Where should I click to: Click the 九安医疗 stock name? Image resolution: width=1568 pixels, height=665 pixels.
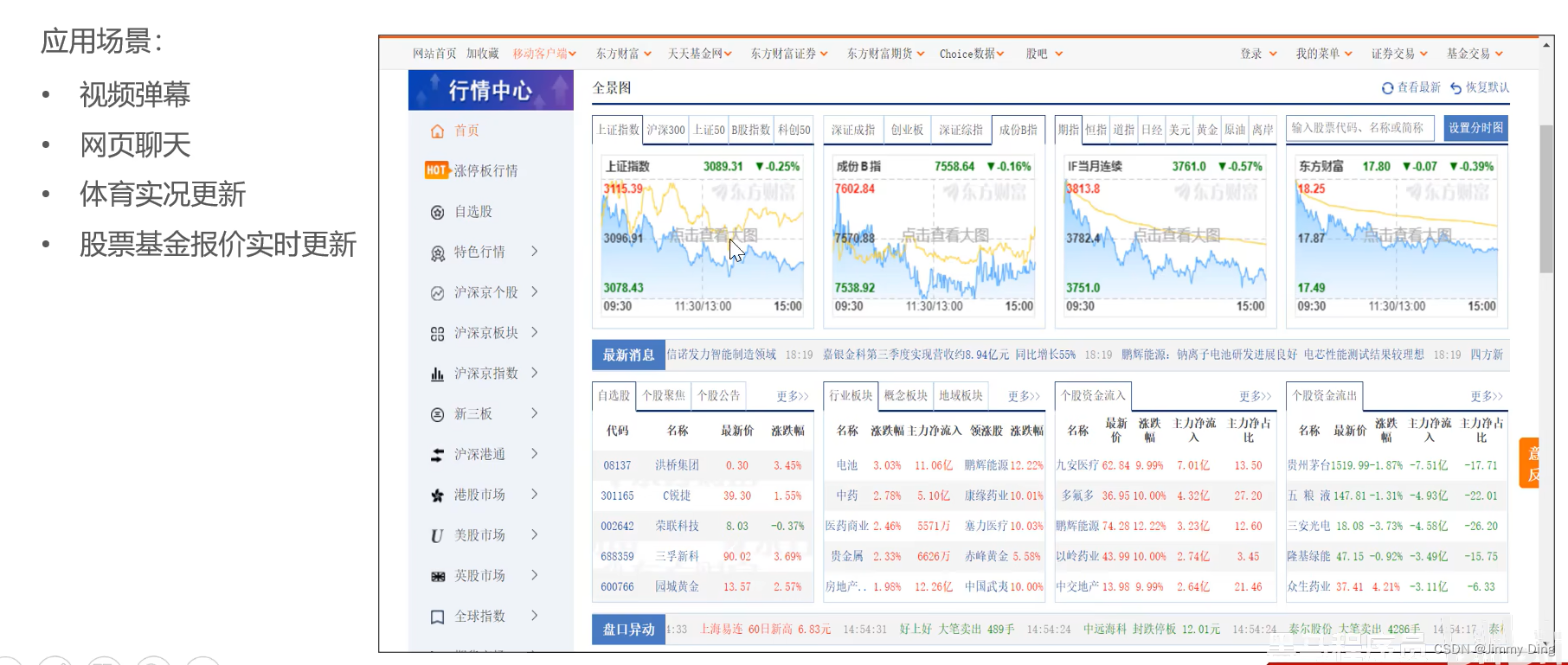pos(1077,465)
